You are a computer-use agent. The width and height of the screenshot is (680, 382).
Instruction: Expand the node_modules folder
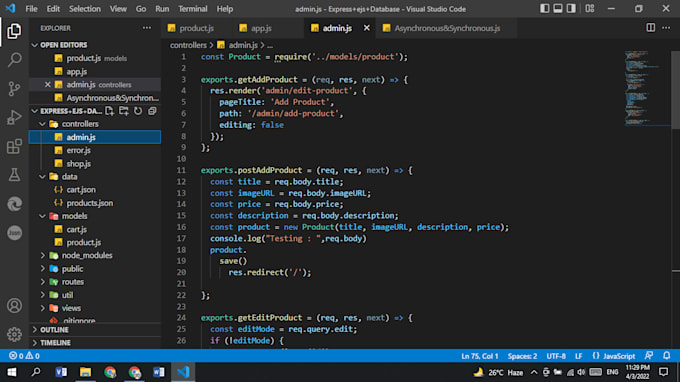point(42,255)
